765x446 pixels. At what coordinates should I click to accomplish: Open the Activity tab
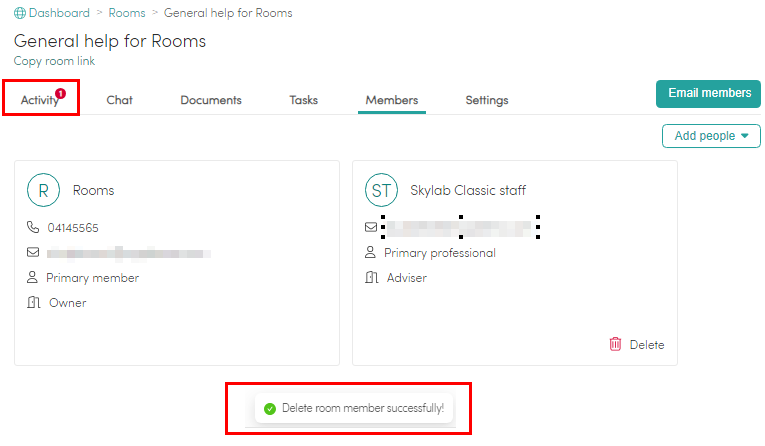click(x=41, y=100)
